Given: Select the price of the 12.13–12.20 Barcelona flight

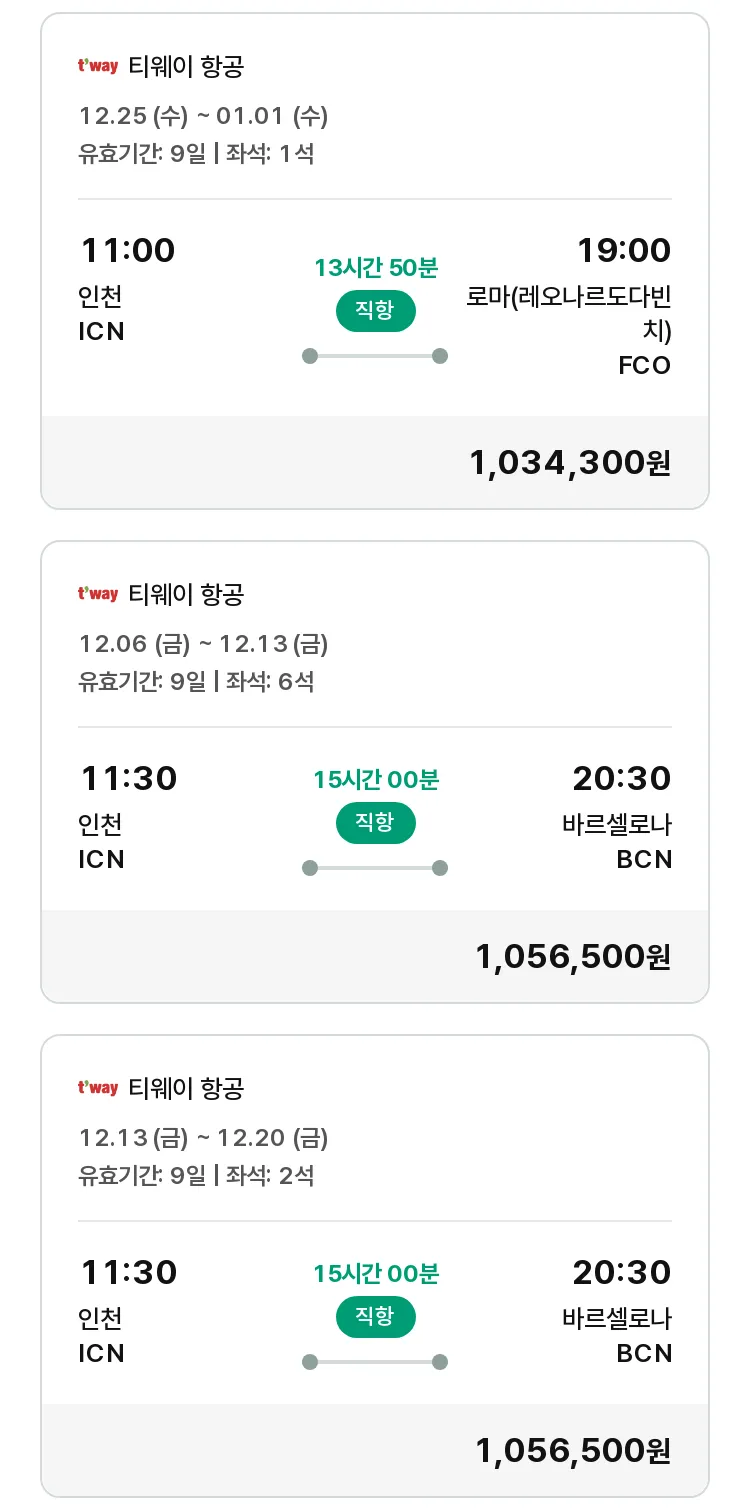Looking at the screenshot, I should (572, 1451).
